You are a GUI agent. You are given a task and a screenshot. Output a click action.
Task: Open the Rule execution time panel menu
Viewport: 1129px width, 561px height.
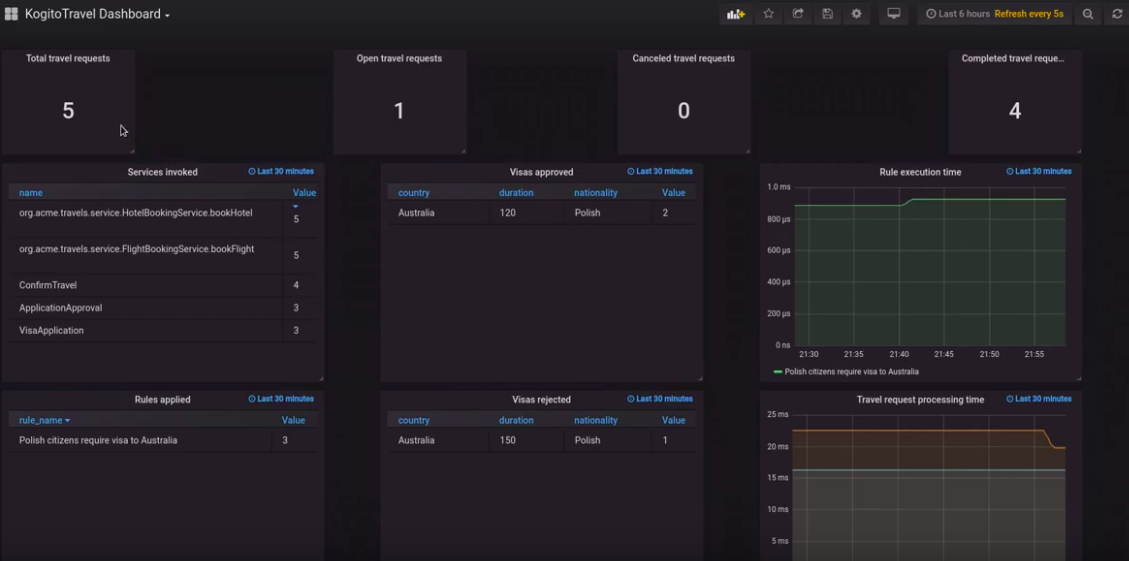[x=920, y=172]
